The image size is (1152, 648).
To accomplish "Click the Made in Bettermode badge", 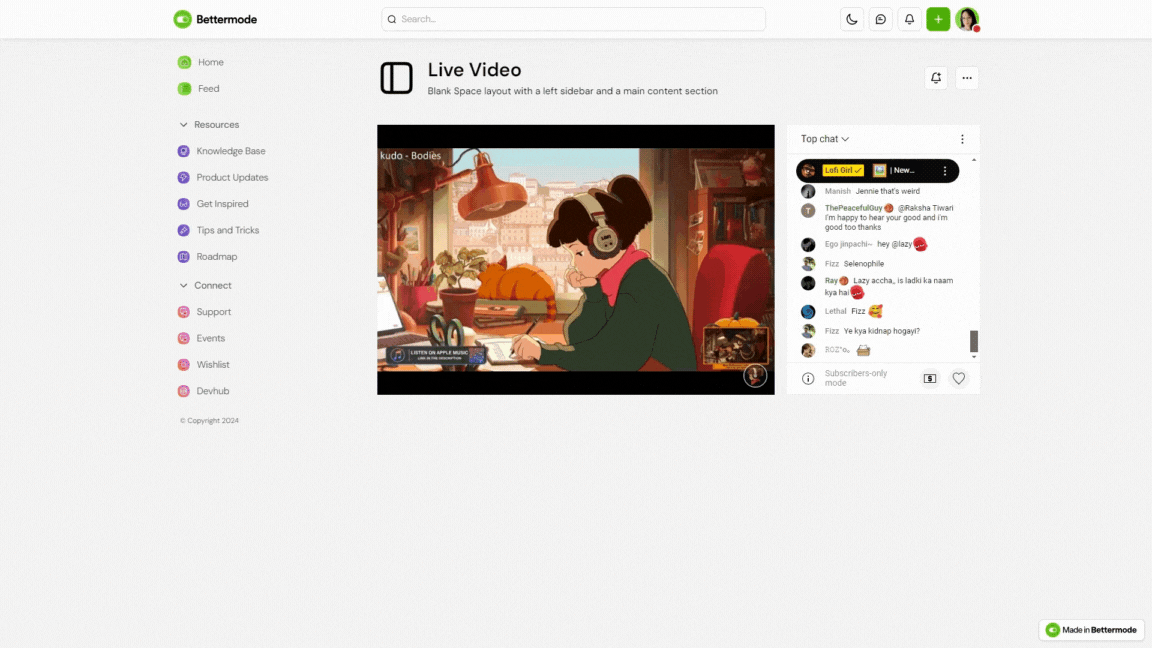I will tap(1092, 630).
